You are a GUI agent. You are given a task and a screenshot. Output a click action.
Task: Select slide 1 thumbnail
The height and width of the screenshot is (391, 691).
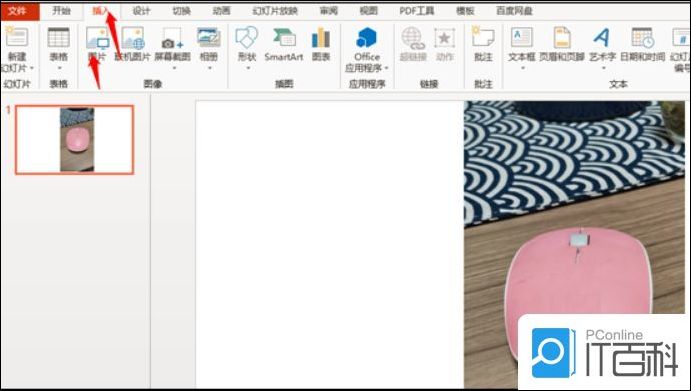(74, 140)
